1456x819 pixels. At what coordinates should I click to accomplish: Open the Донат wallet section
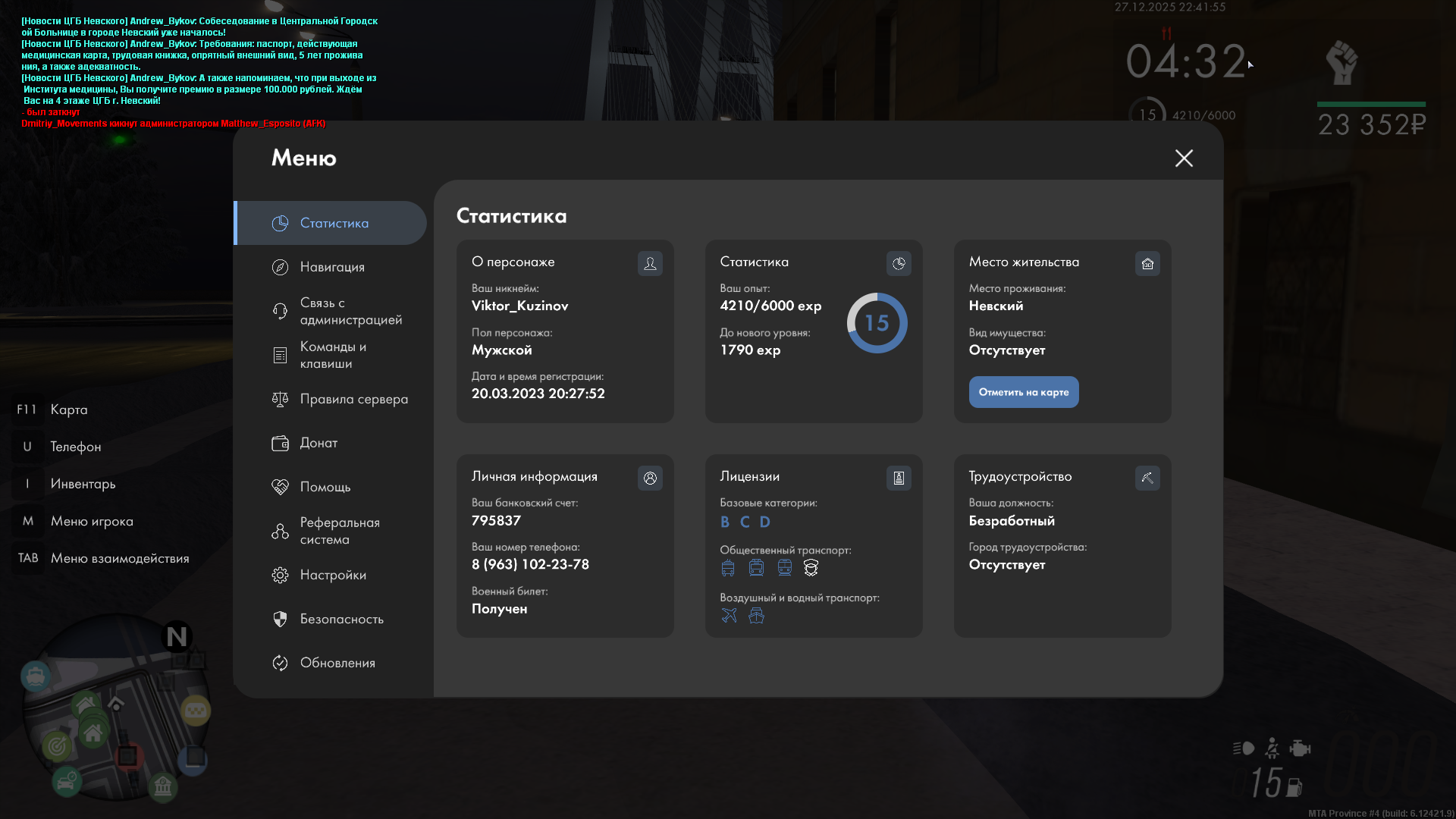pos(318,443)
